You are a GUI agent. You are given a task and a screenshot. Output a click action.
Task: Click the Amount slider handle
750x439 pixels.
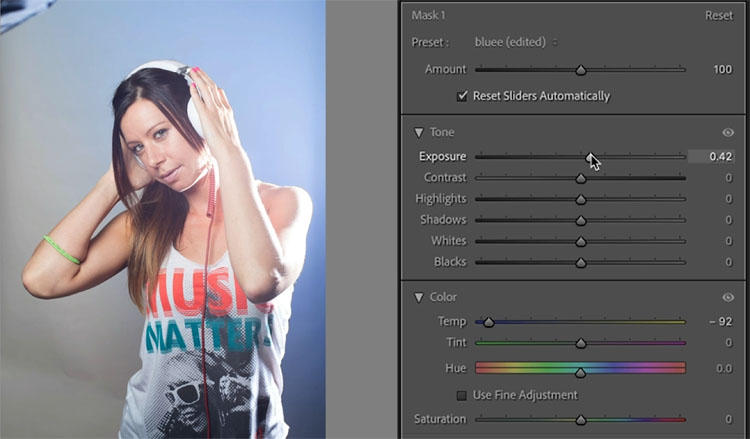581,70
